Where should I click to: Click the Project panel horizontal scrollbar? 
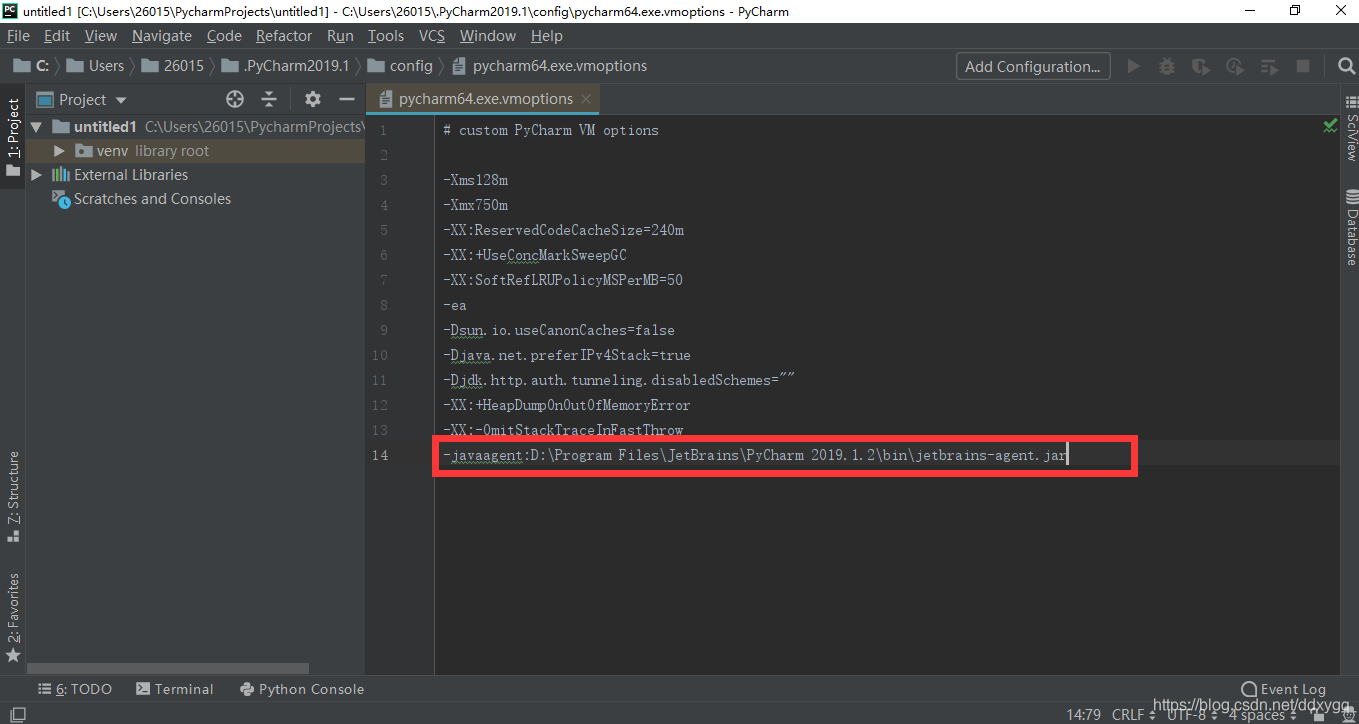click(x=169, y=668)
